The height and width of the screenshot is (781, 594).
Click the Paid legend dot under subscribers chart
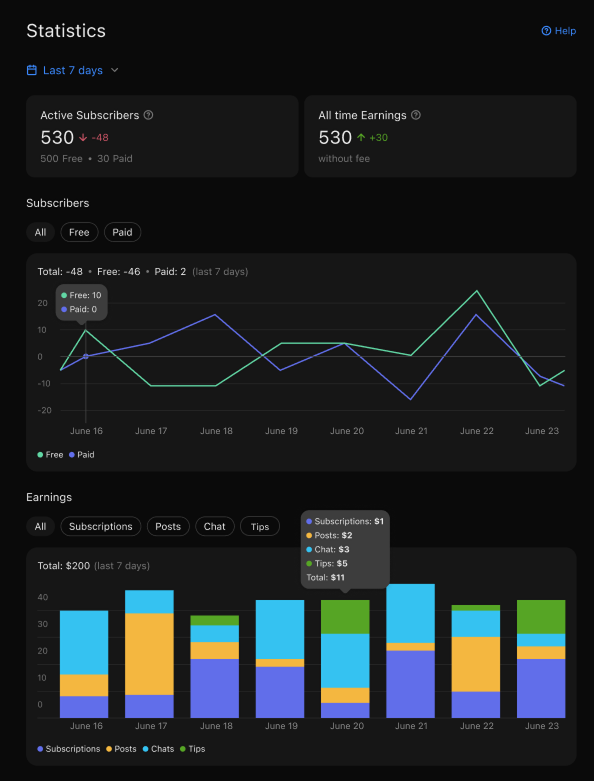coord(72,455)
